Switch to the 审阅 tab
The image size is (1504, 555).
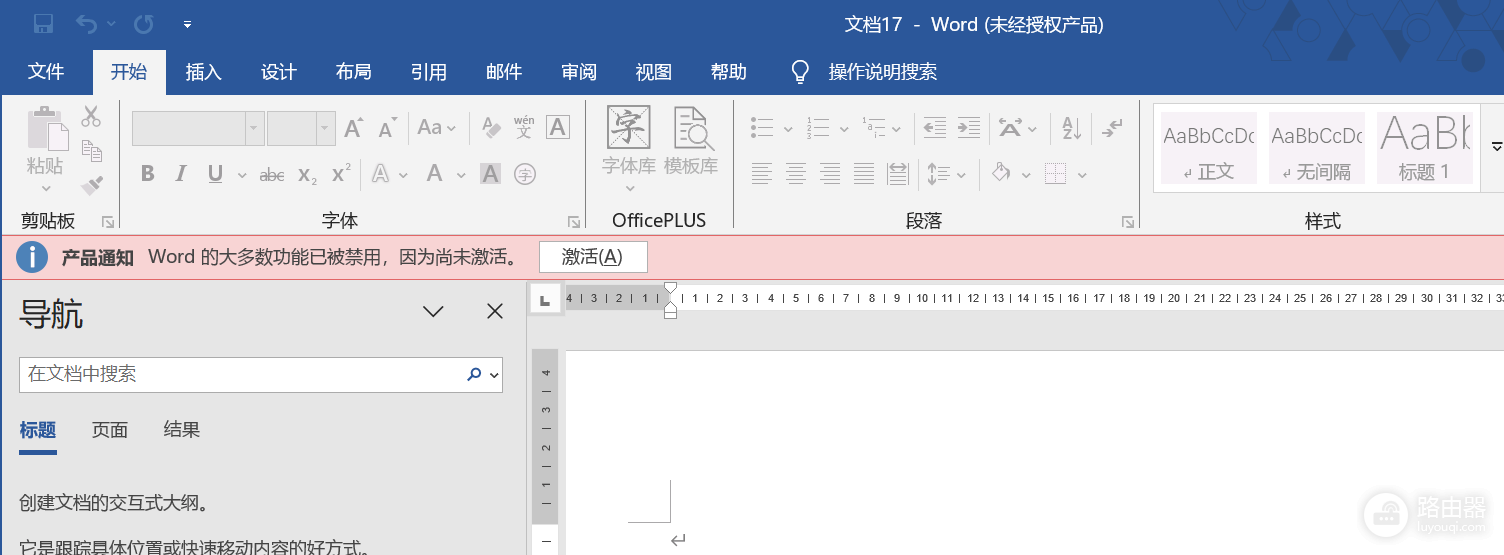coord(579,72)
